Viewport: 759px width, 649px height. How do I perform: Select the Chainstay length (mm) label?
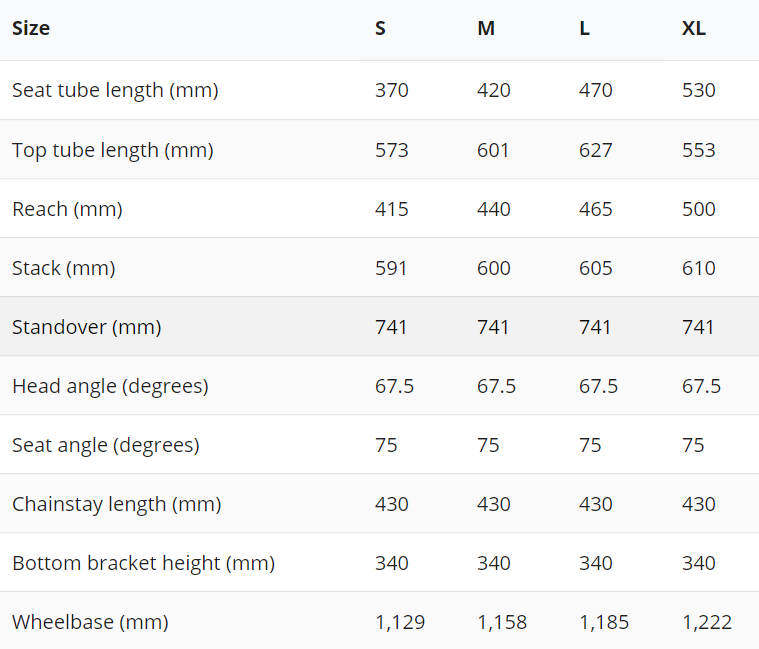click(x=117, y=504)
